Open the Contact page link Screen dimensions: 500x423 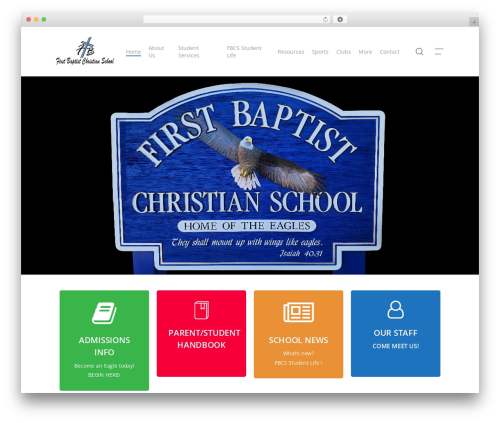[389, 52]
